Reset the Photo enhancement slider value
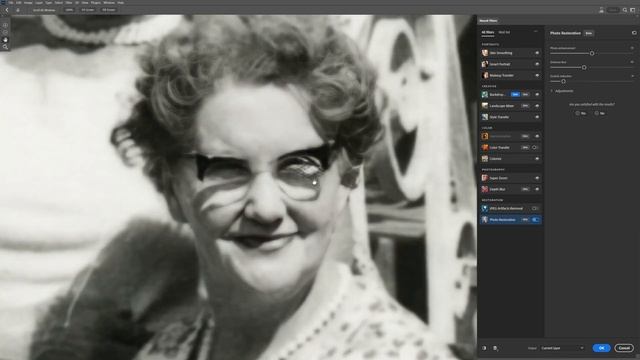The width and height of the screenshot is (640, 360). coord(632,48)
